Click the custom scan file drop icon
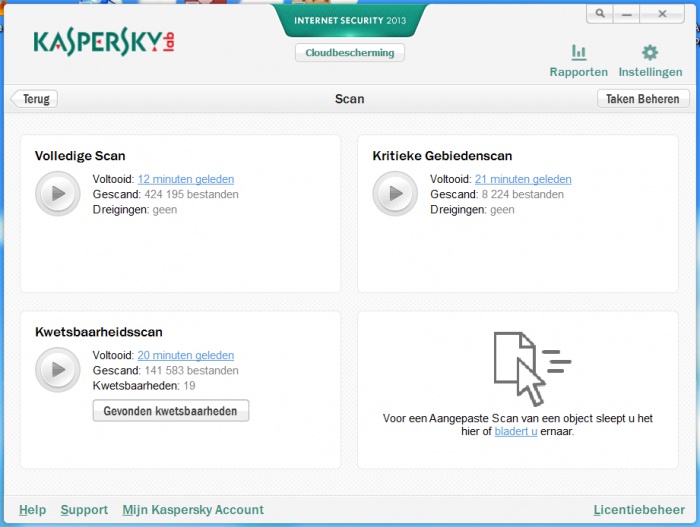The image size is (700, 527). coord(532,368)
